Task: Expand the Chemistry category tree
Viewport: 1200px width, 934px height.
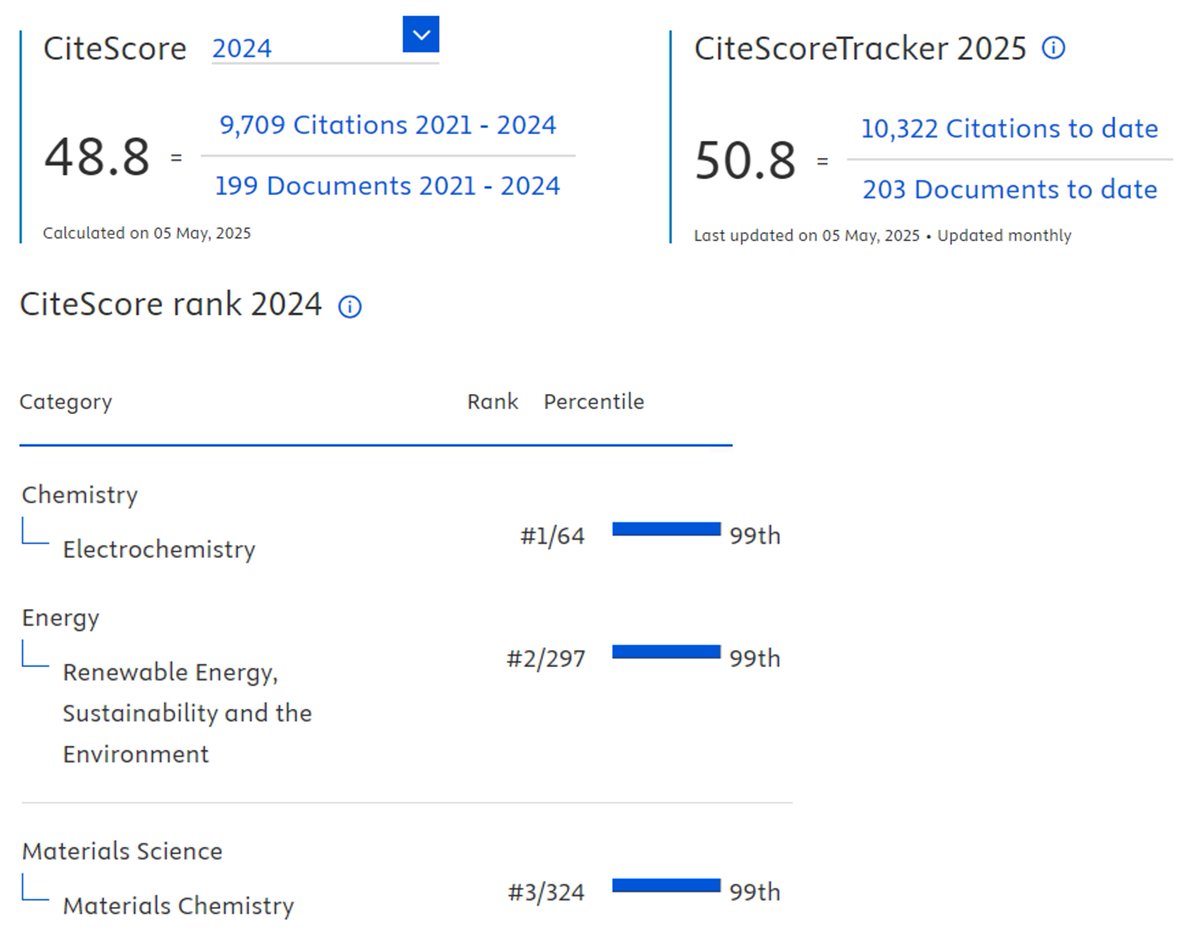Action: [x=79, y=494]
